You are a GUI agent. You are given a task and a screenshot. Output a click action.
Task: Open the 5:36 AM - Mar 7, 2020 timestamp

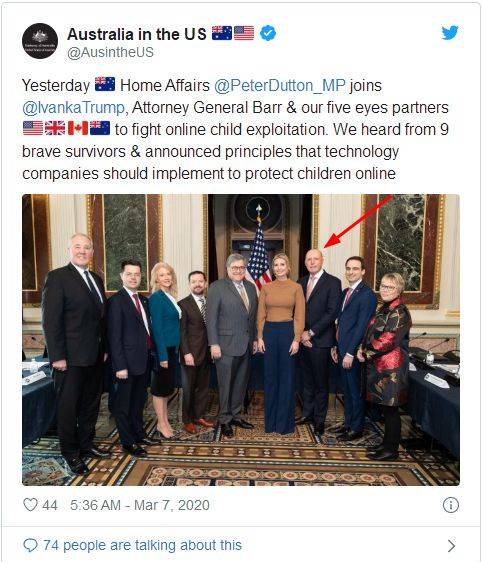[140, 505]
